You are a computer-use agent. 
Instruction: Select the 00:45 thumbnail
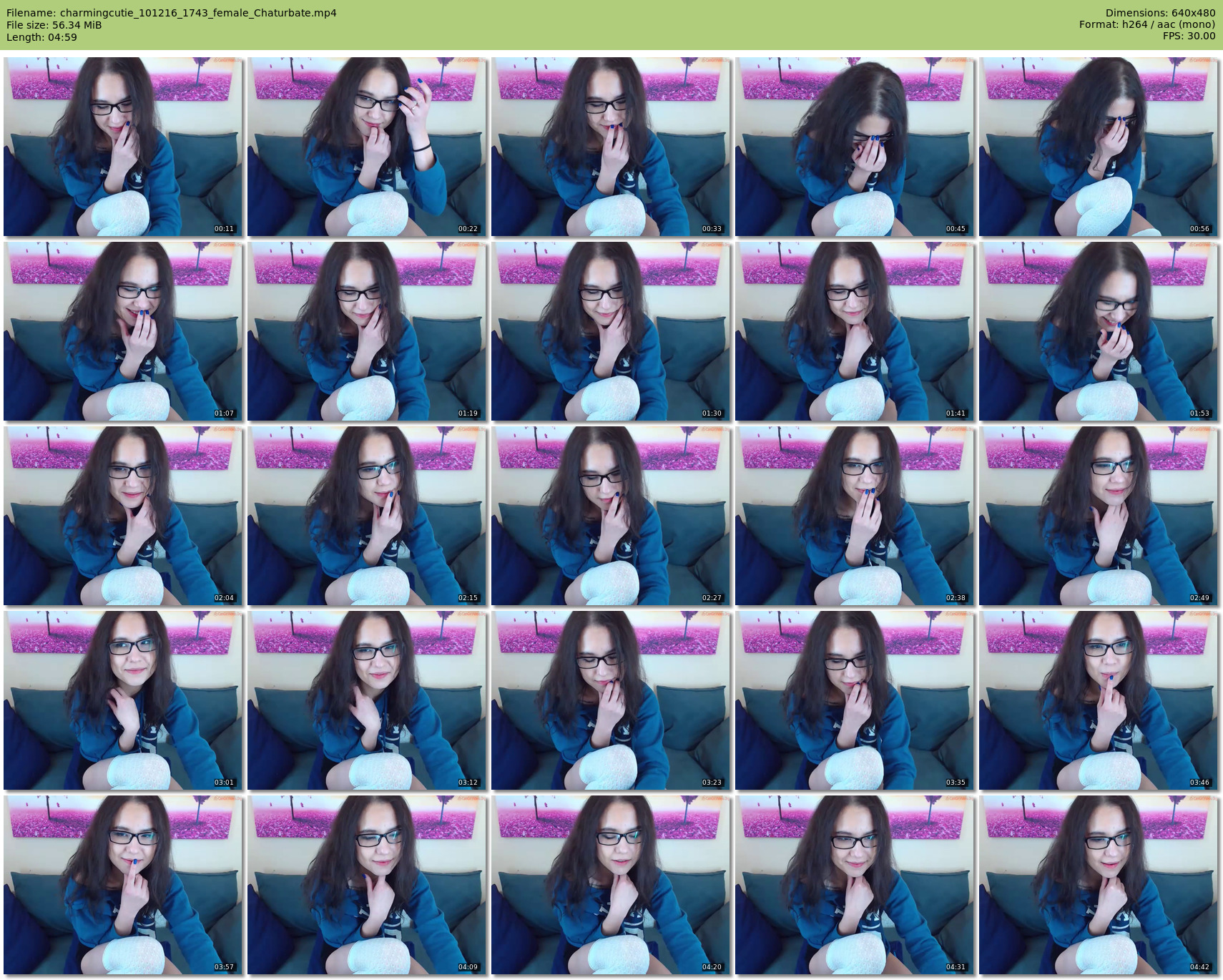855,147
